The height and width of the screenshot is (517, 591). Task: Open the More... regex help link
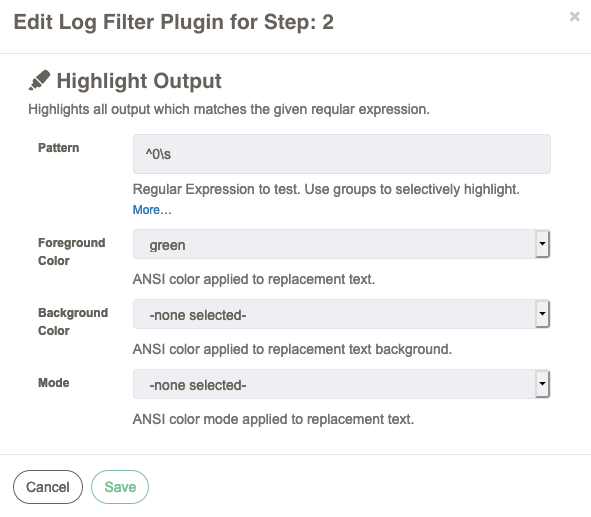(x=152, y=210)
